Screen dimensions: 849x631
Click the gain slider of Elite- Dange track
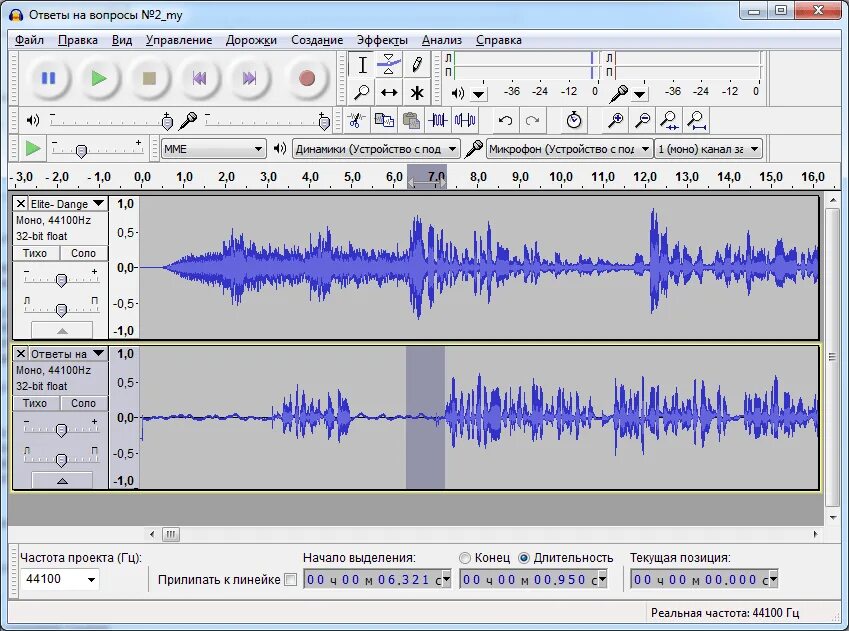pyautogui.click(x=61, y=280)
